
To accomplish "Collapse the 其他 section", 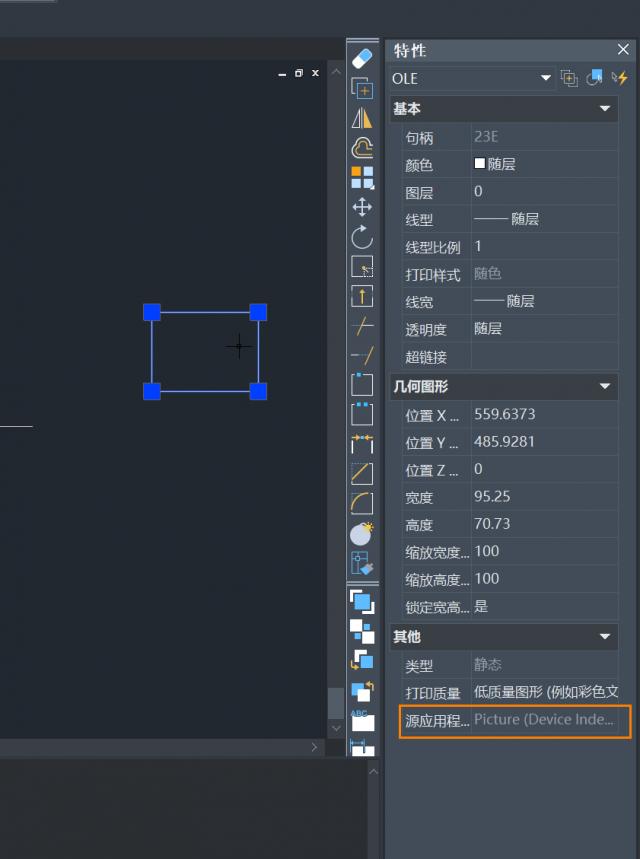I will coord(604,637).
